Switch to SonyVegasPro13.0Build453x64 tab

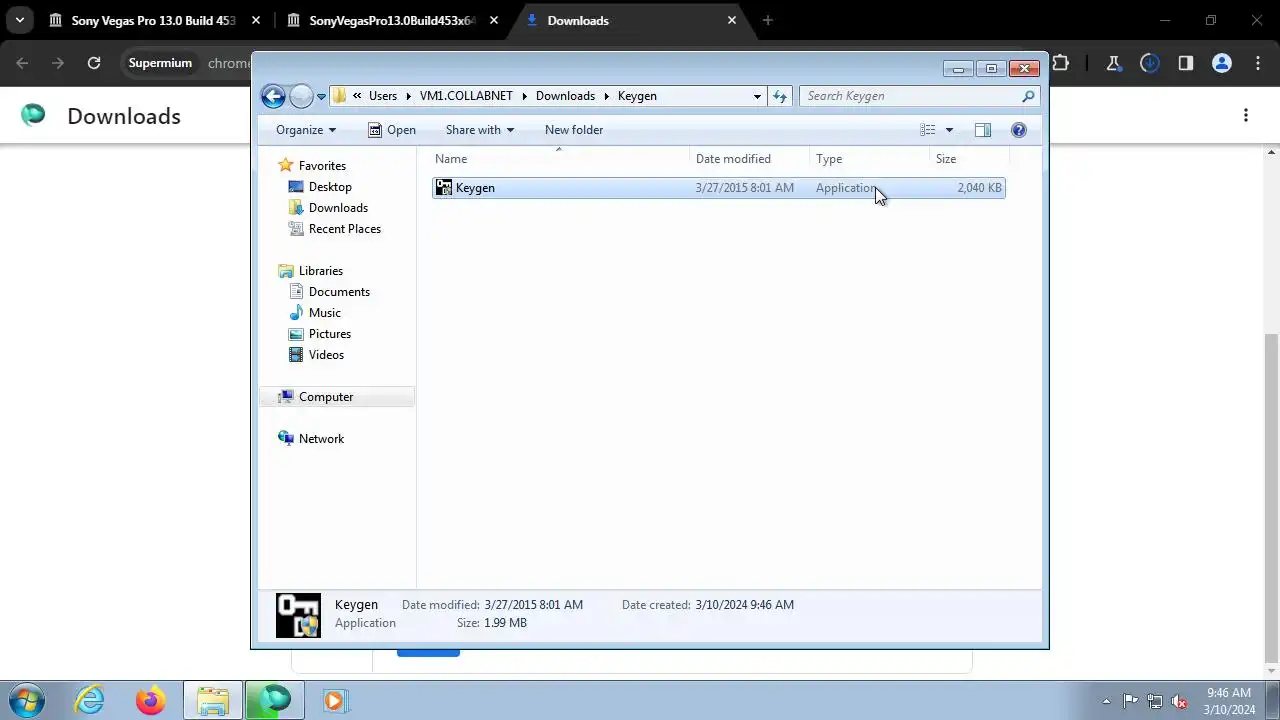(393, 20)
